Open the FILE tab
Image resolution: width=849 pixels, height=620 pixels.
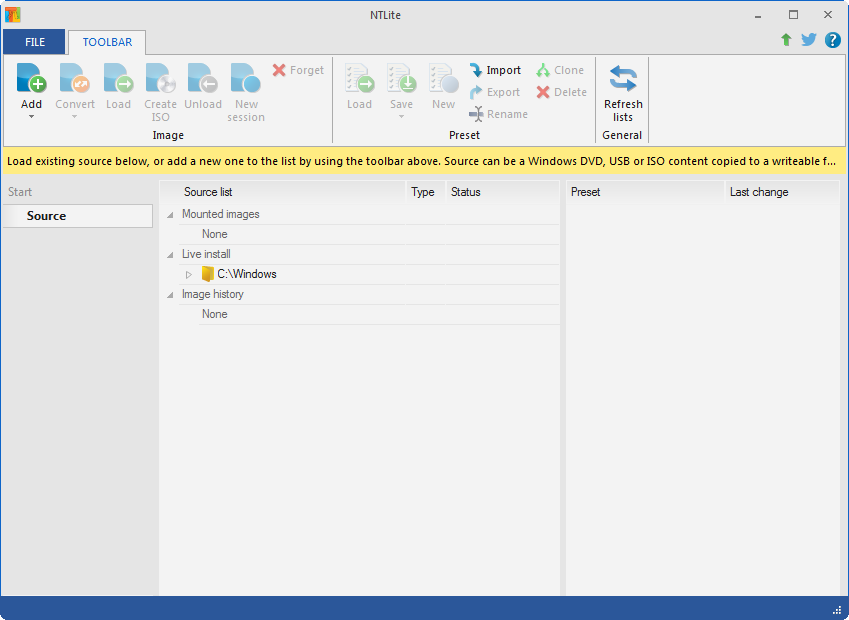[35, 42]
